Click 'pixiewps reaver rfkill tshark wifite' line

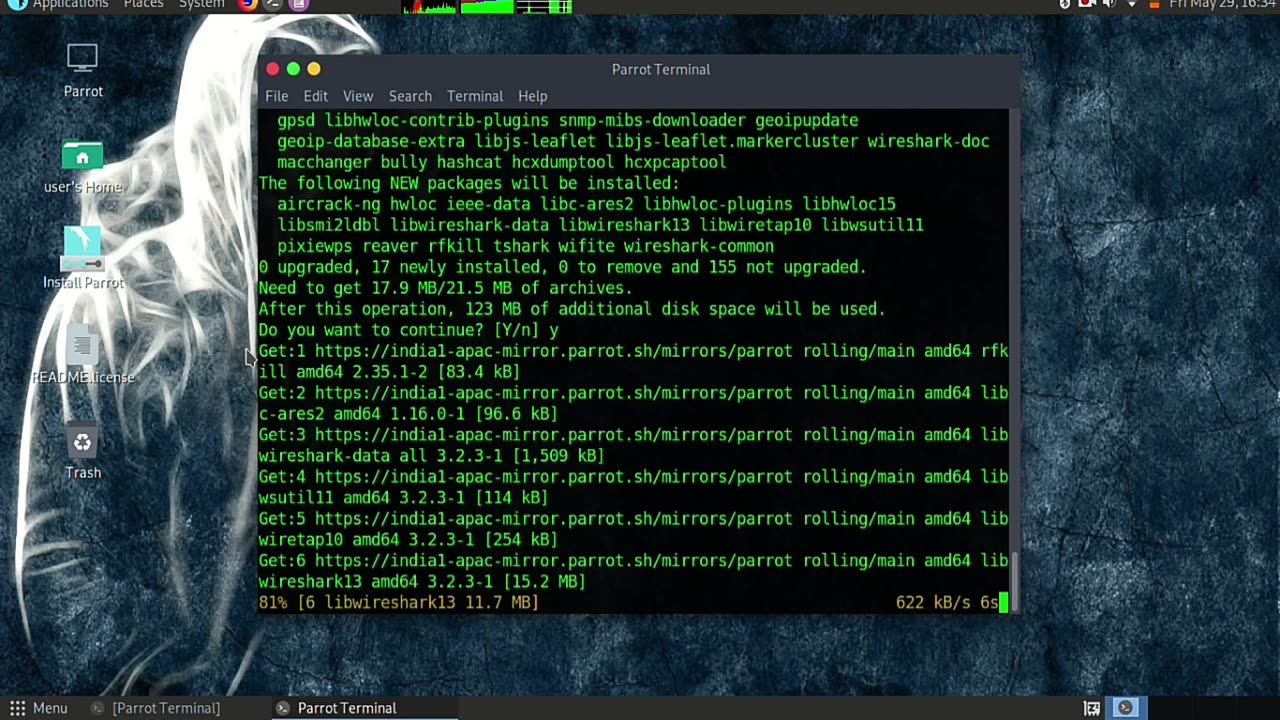pos(525,246)
